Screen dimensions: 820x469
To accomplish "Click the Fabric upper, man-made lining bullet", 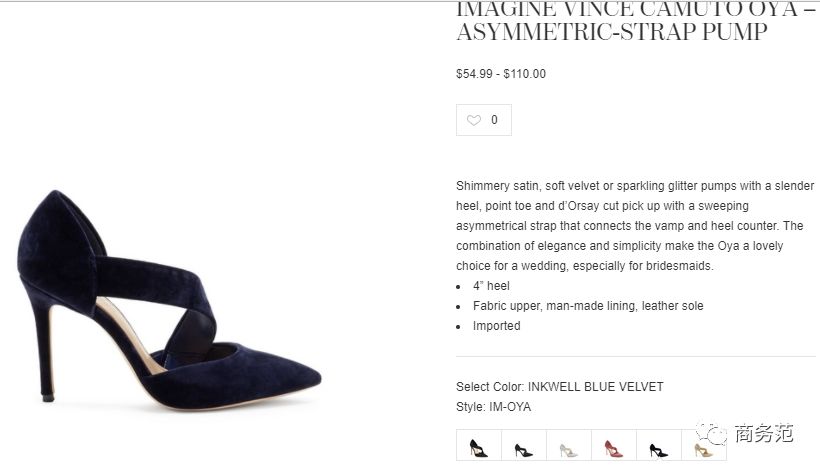I will (x=588, y=306).
